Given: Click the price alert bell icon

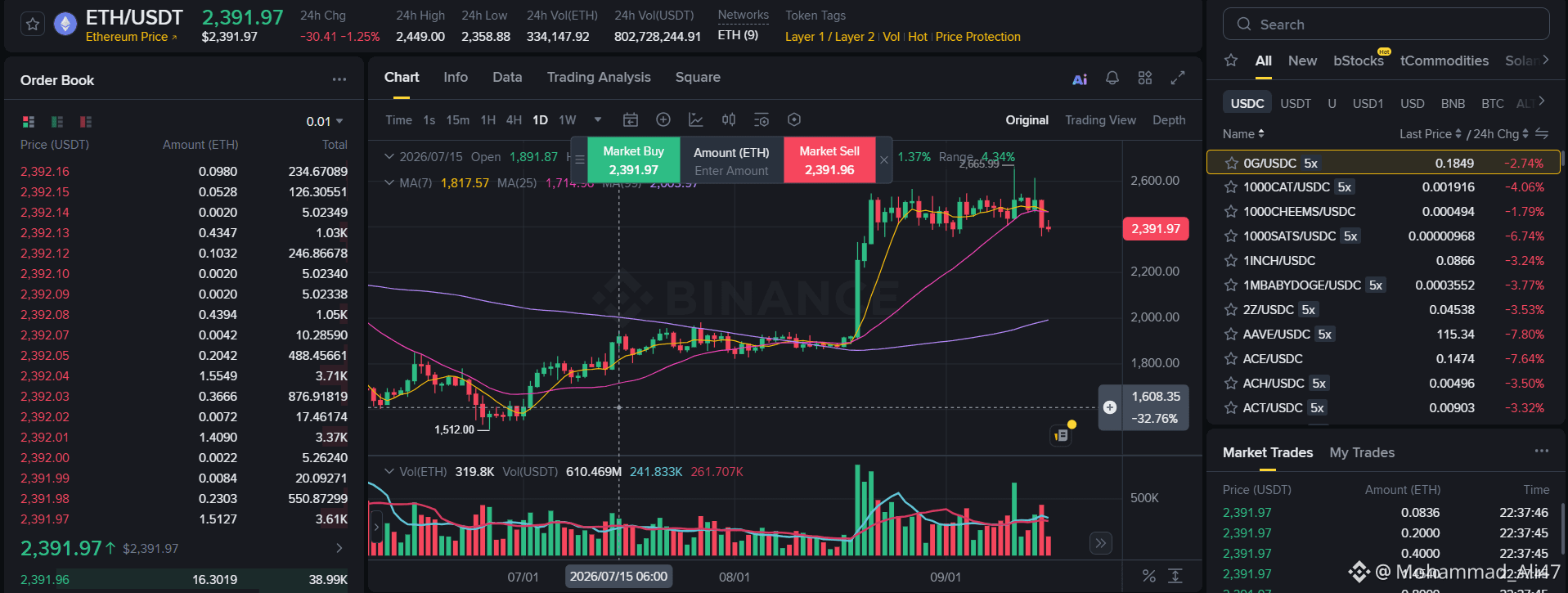Looking at the screenshot, I should (x=1112, y=78).
